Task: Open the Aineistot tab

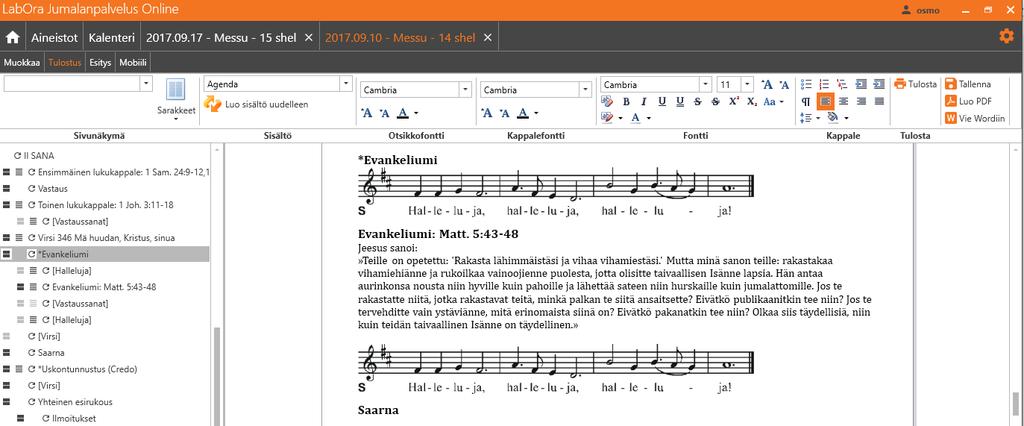Action: tap(53, 37)
